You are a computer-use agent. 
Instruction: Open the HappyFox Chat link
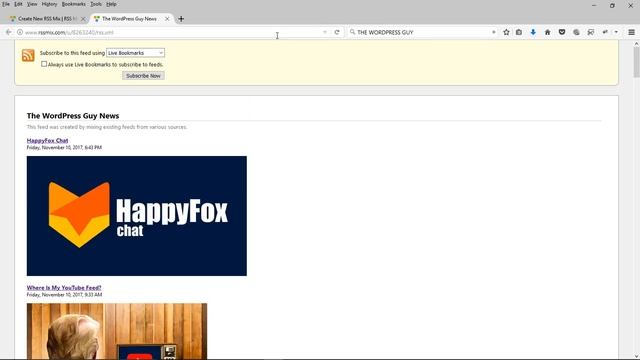pos(47,140)
